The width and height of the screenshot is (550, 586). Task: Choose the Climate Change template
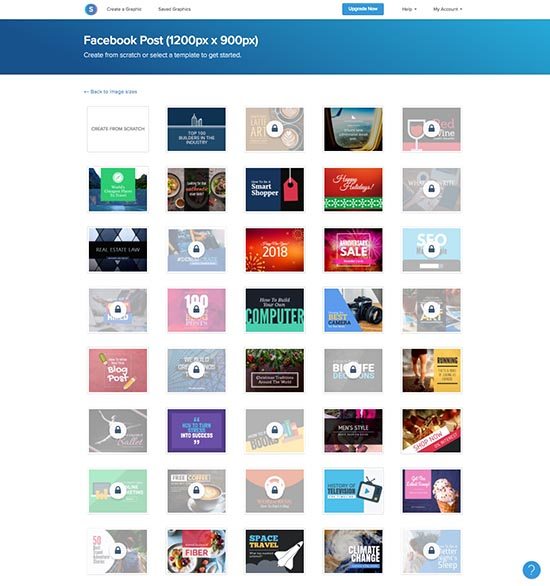pyautogui.click(x=353, y=551)
